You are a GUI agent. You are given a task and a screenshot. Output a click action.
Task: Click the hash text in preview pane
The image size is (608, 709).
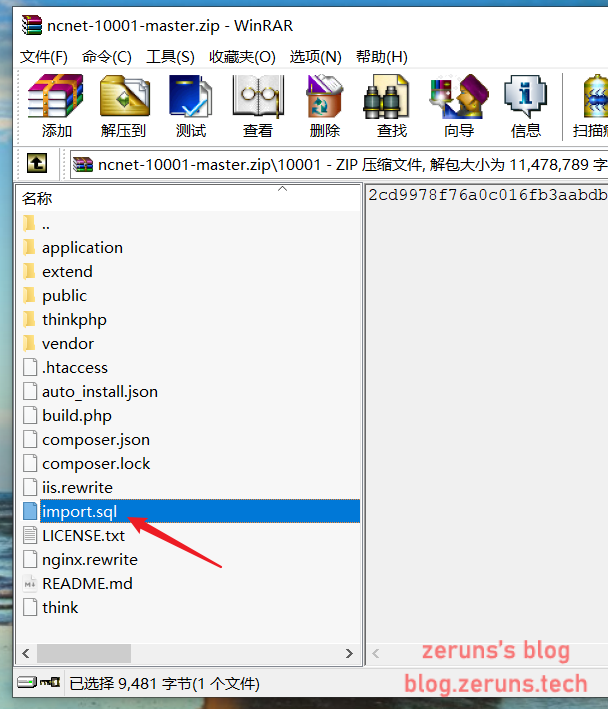pos(488,195)
